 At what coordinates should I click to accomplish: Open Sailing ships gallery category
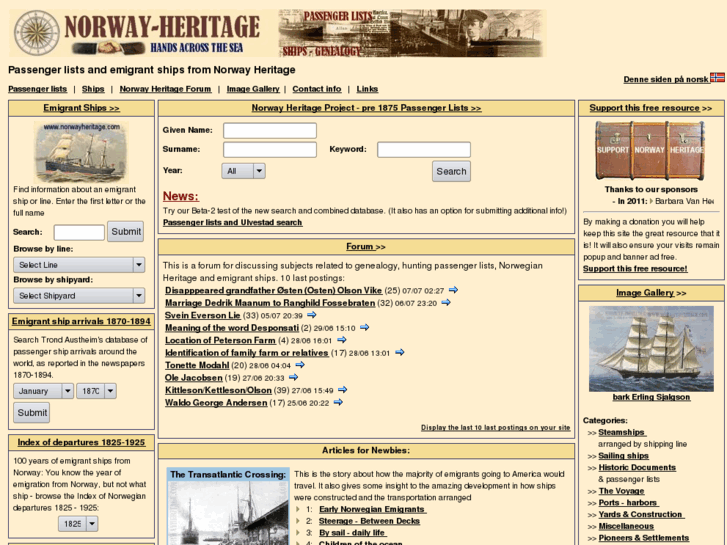coord(624,456)
